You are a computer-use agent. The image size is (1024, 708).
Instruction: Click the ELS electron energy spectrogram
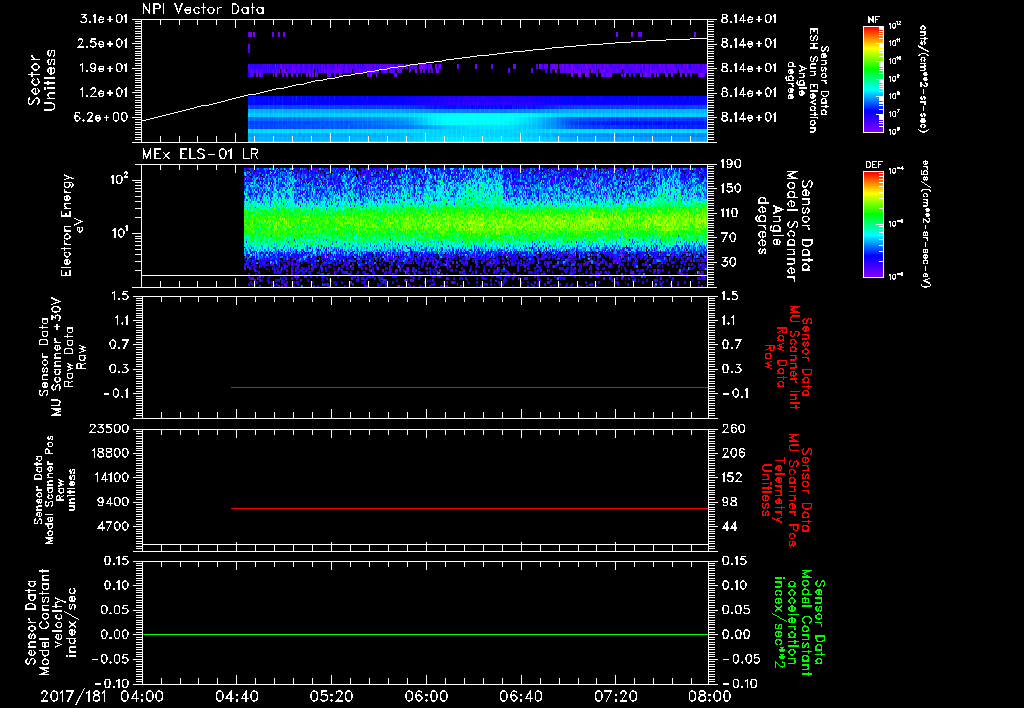click(475, 227)
